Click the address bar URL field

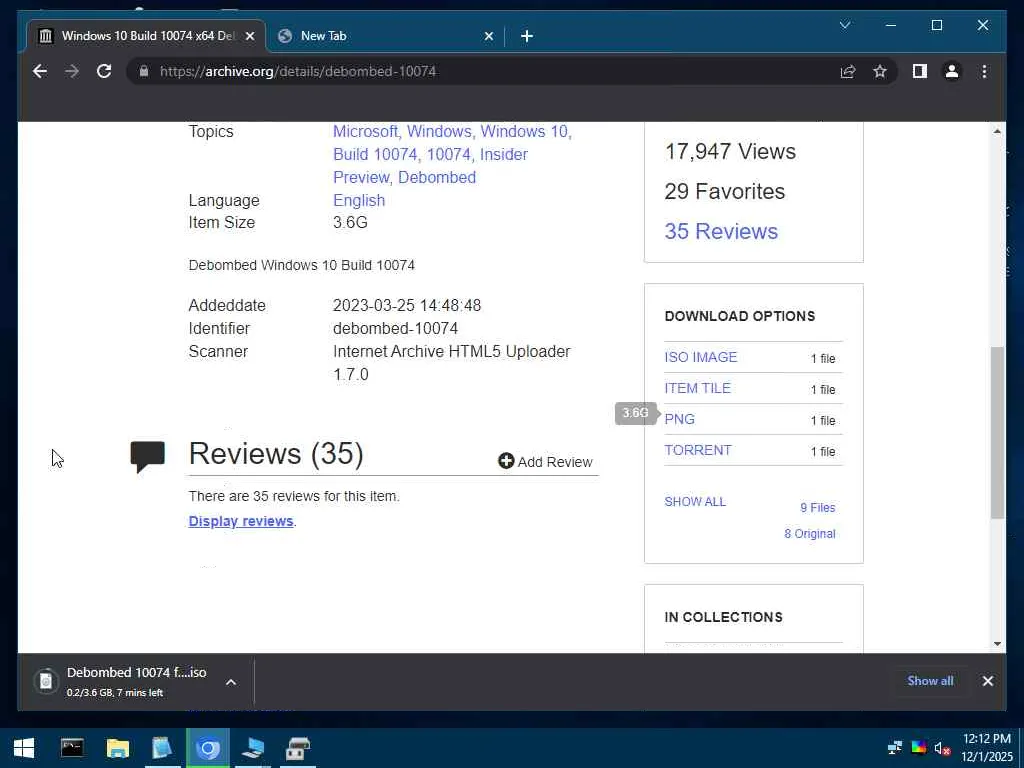tap(483, 71)
